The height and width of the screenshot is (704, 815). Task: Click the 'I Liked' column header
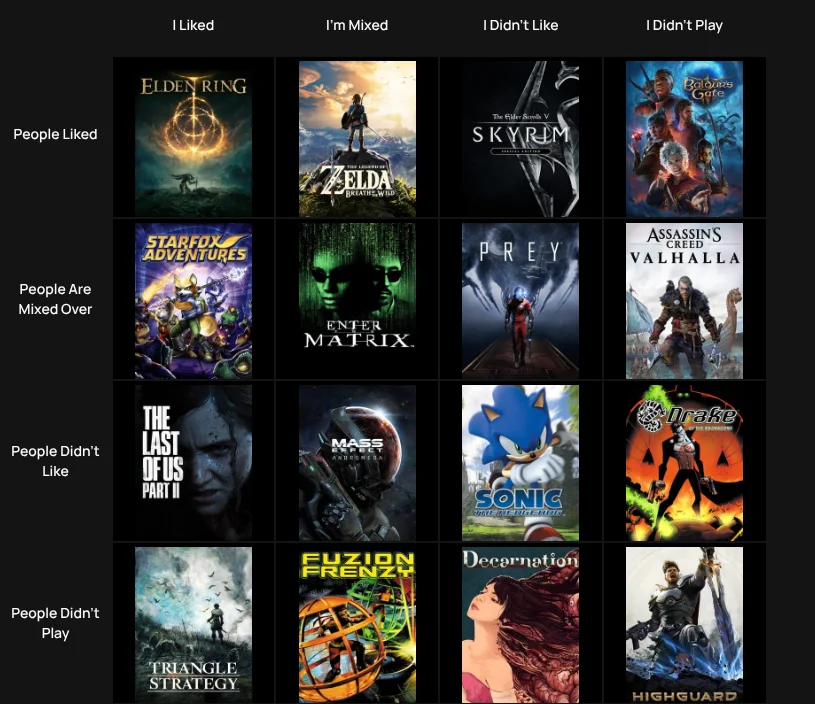click(x=193, y=25)
